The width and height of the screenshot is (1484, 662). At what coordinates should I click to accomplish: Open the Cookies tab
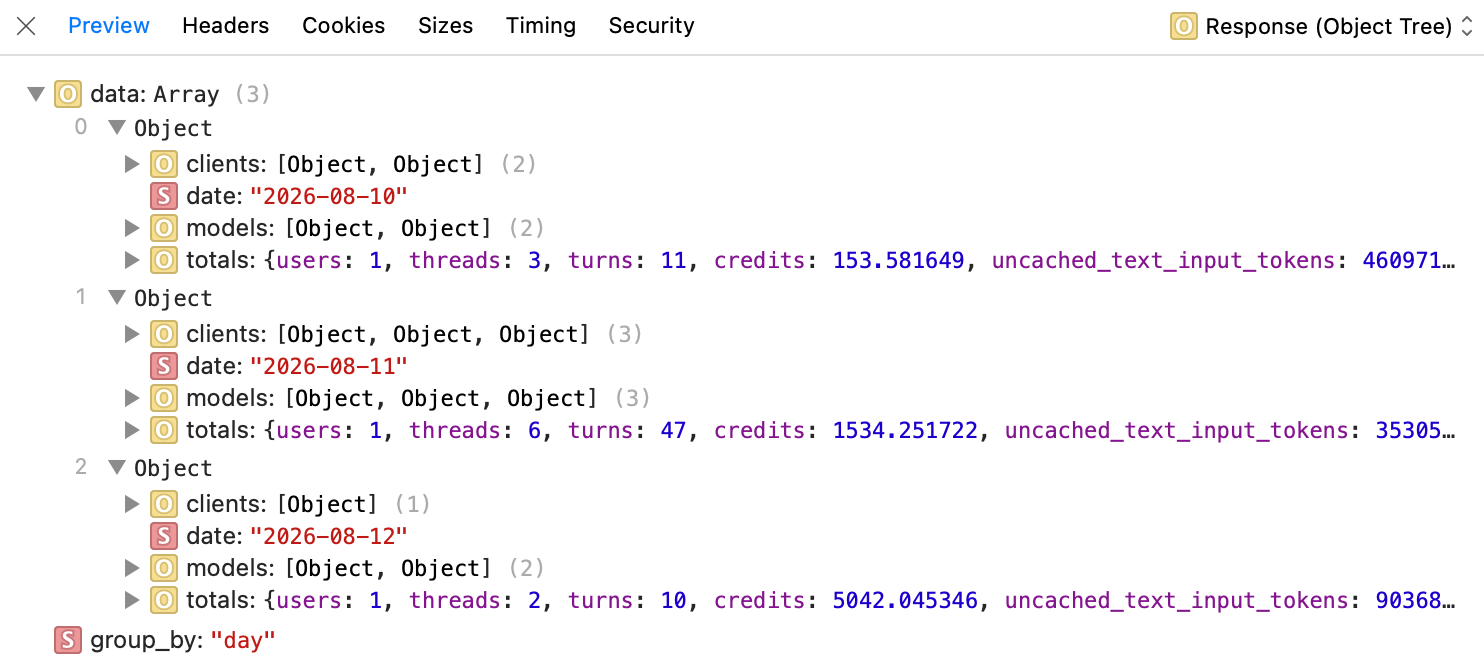click(x=344, y=26)
